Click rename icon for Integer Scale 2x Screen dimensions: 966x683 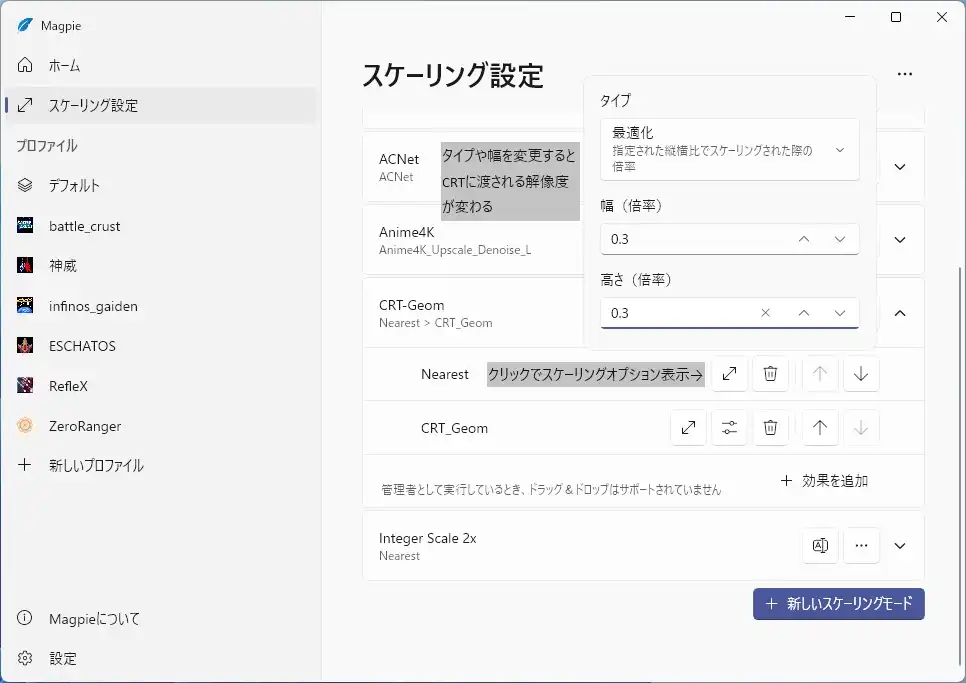(820, 546)
